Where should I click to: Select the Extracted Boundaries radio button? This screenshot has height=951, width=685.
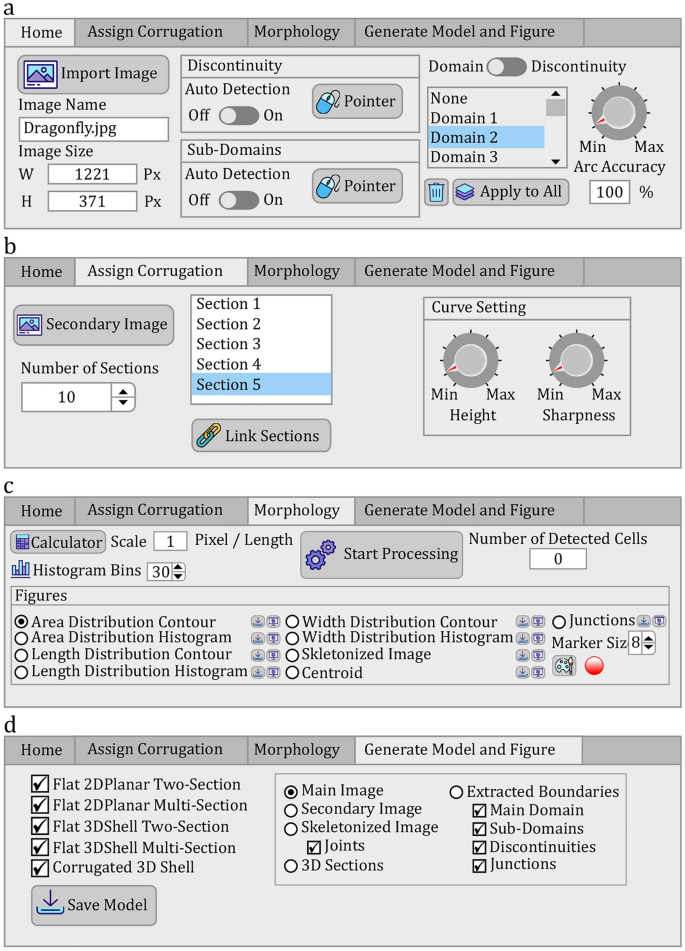point(456,792)
